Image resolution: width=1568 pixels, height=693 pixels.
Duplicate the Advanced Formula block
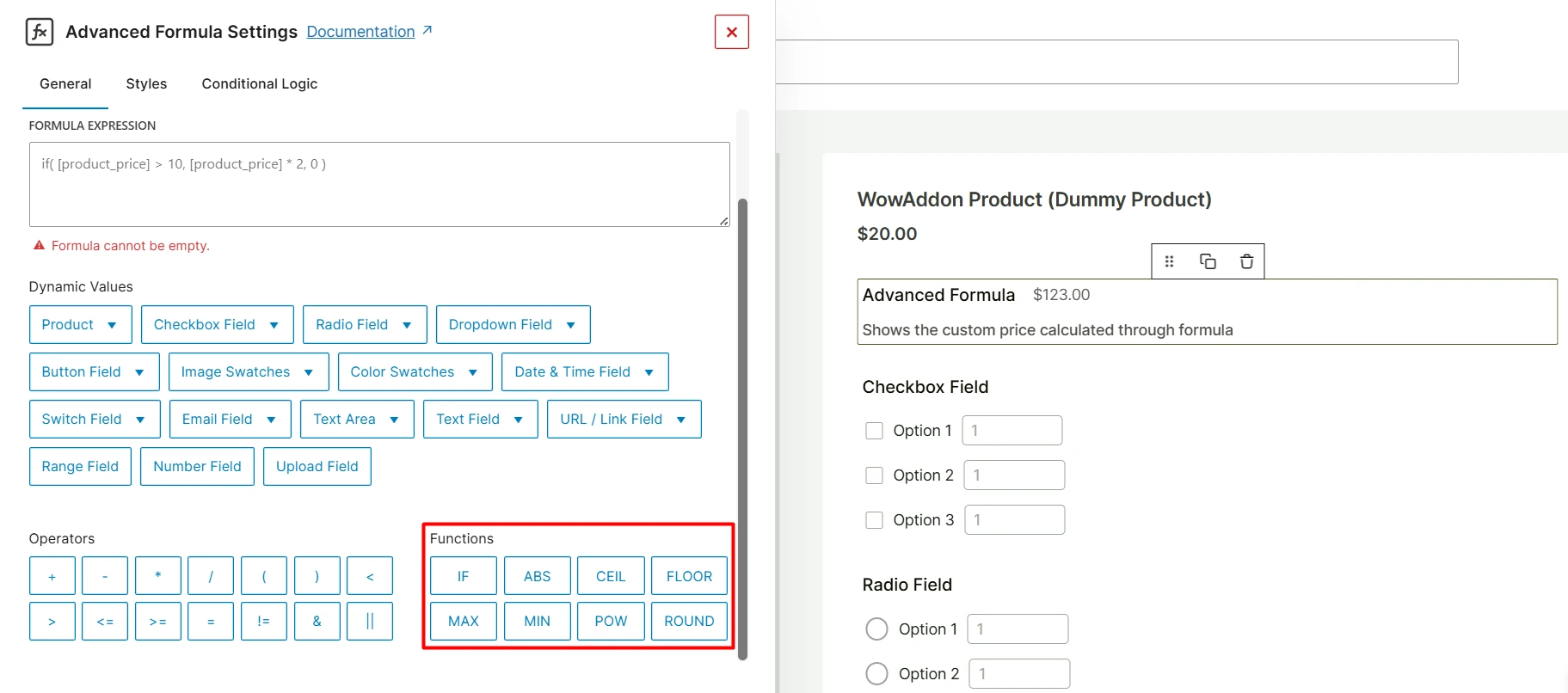(x=1208, y=261)
